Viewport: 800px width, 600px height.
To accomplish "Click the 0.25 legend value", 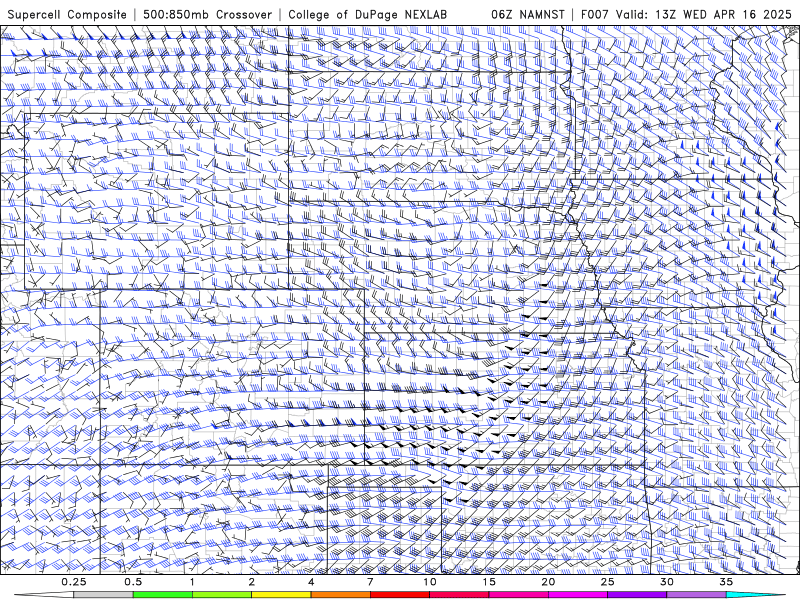I will [x=74, y=582].
